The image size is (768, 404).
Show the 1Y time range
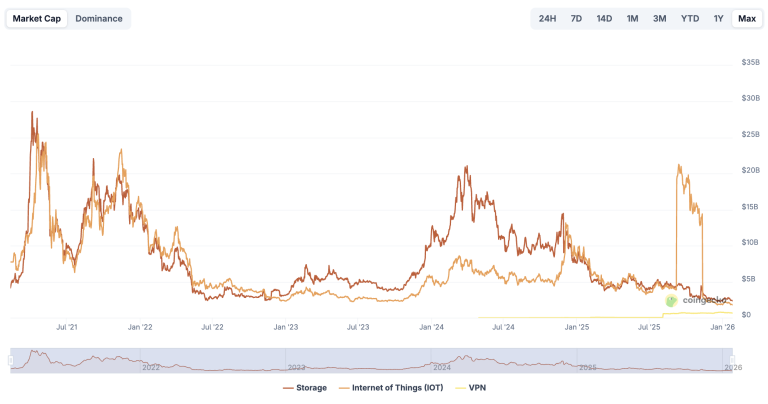click(x=718, y=19)
